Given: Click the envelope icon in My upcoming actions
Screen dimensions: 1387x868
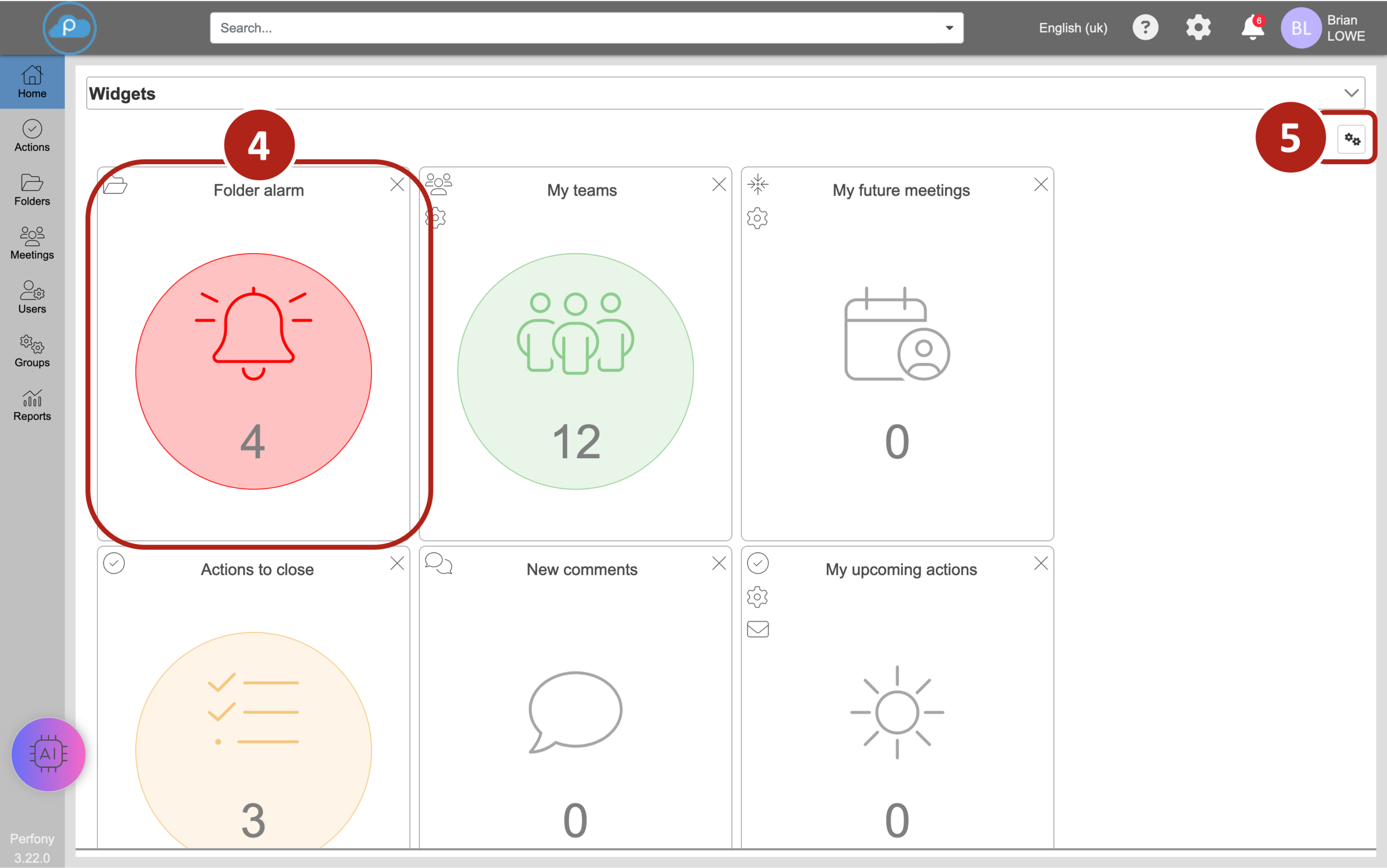Looking at the screenshot, I should coord(758,629).
